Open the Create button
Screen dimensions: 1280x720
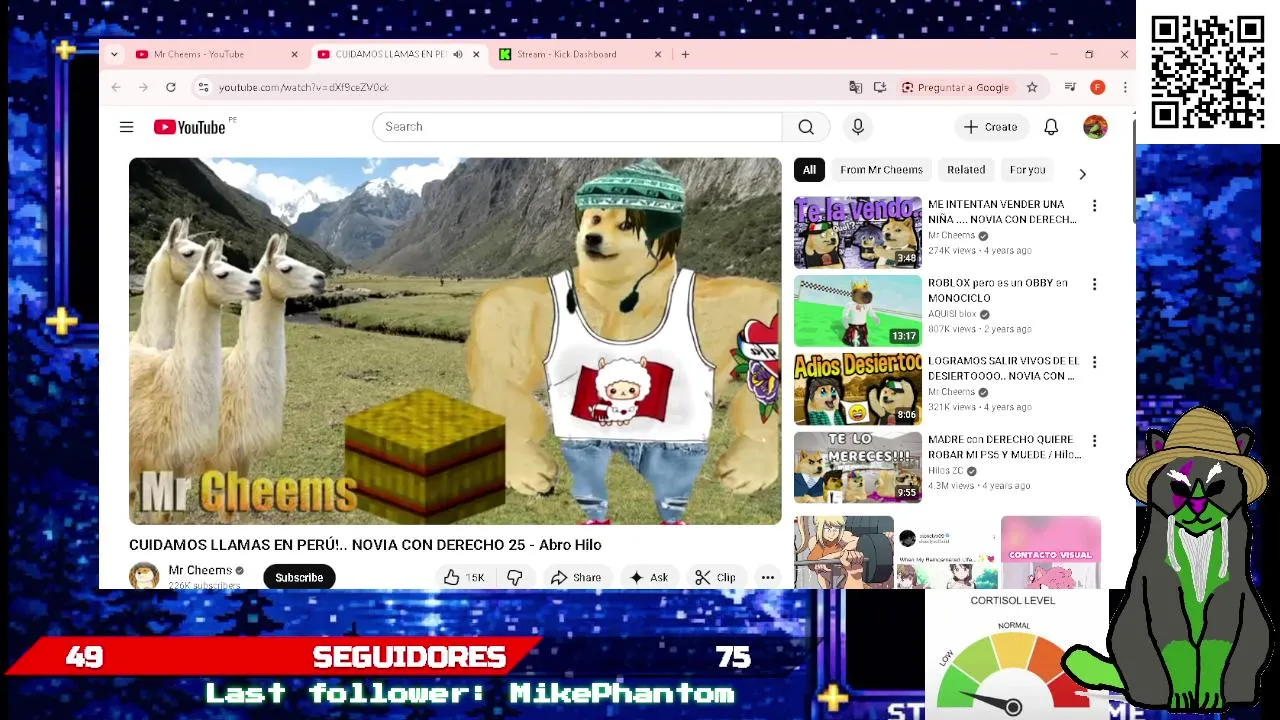coord(990,127)
